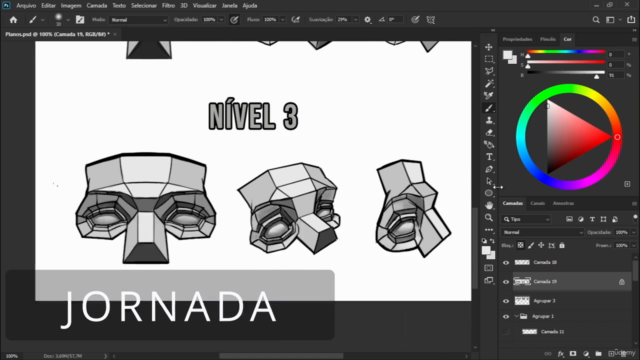Select the Move tool

click(489, 47)
